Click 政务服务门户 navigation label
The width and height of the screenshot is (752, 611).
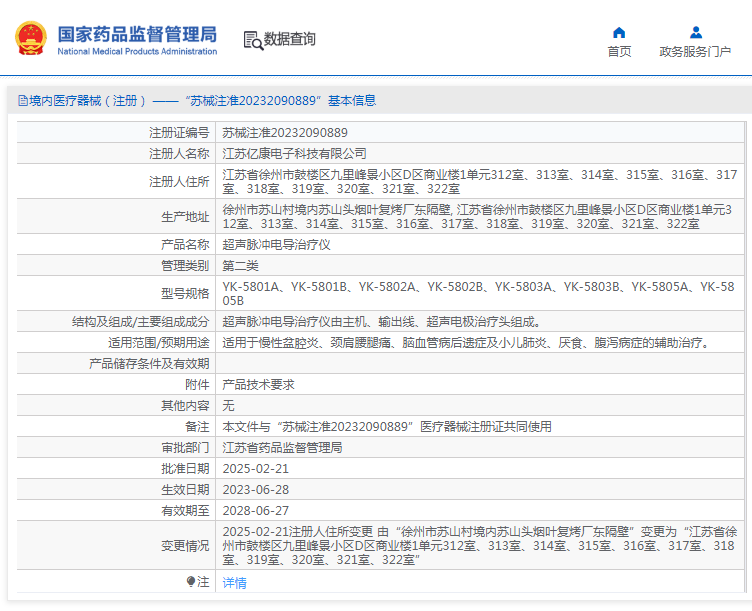(x=695, y=51)
